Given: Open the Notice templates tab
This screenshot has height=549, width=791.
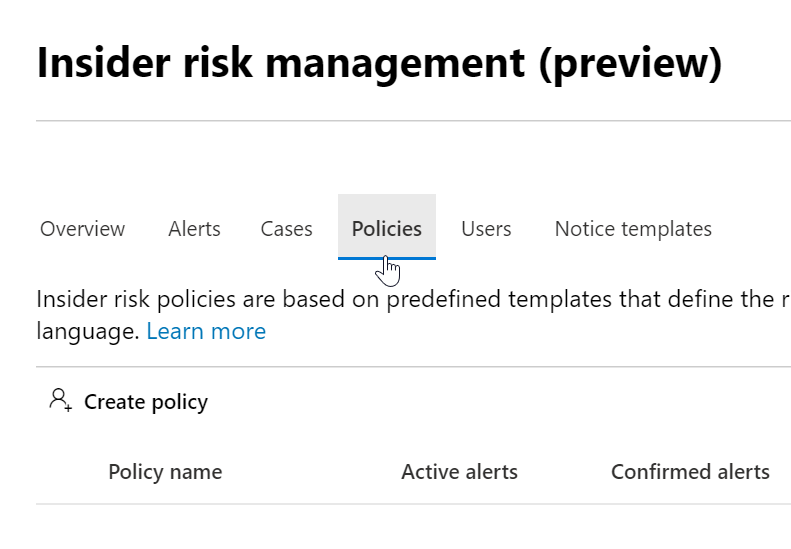Looking at the screenshot, I should tap(633, 229).
